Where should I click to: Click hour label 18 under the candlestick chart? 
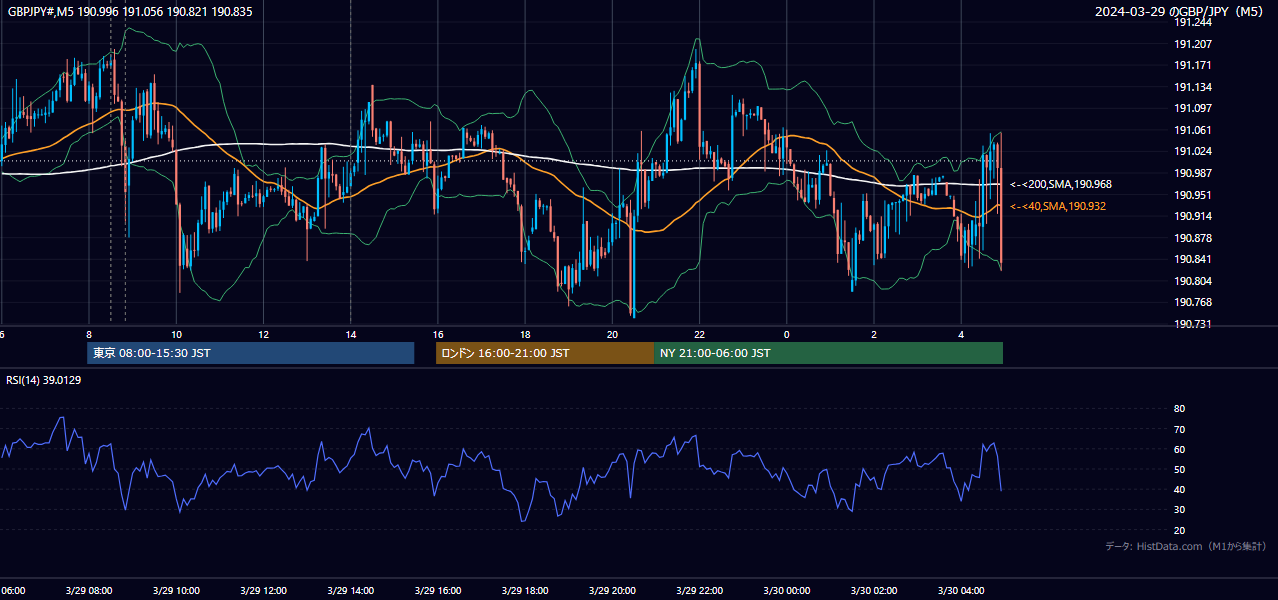525,334
